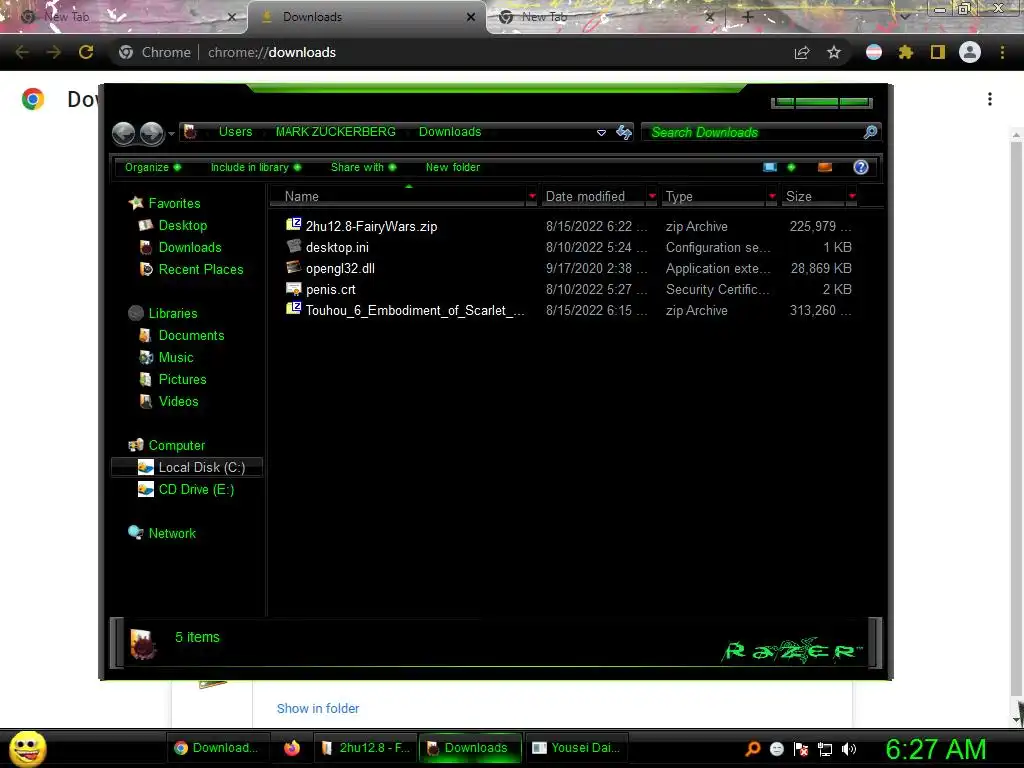Click Computer in navigation pane
The image size is (1024, 768).
click(x=176, y=445)
